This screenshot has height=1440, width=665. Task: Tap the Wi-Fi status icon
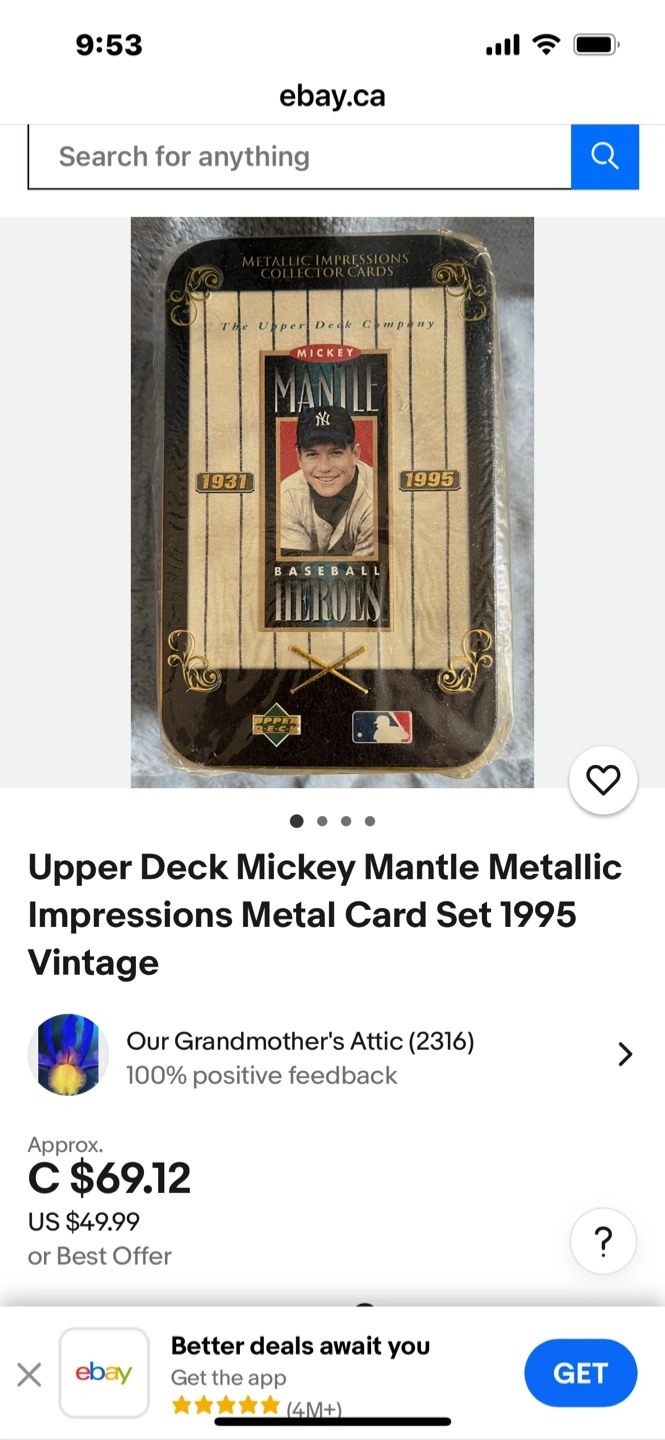[x=546, y=45]
